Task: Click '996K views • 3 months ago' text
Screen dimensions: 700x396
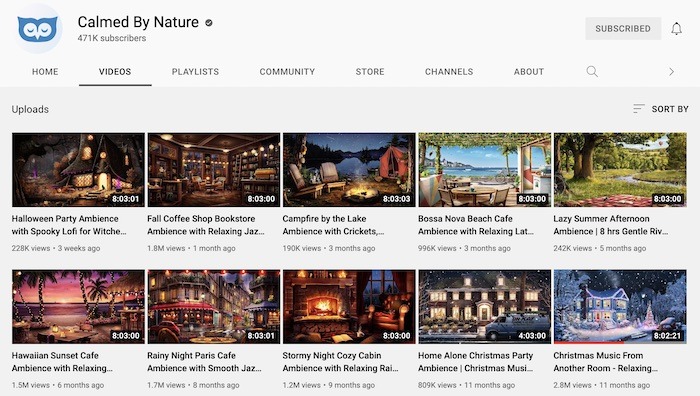Action: point(464,248)
